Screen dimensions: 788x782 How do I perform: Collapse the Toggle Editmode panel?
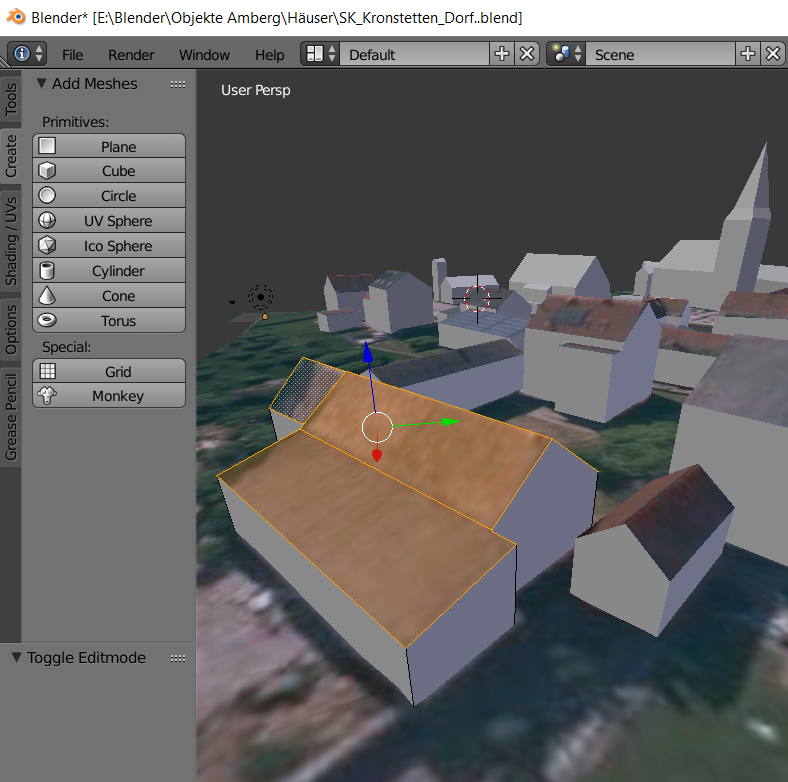[17, 658]
